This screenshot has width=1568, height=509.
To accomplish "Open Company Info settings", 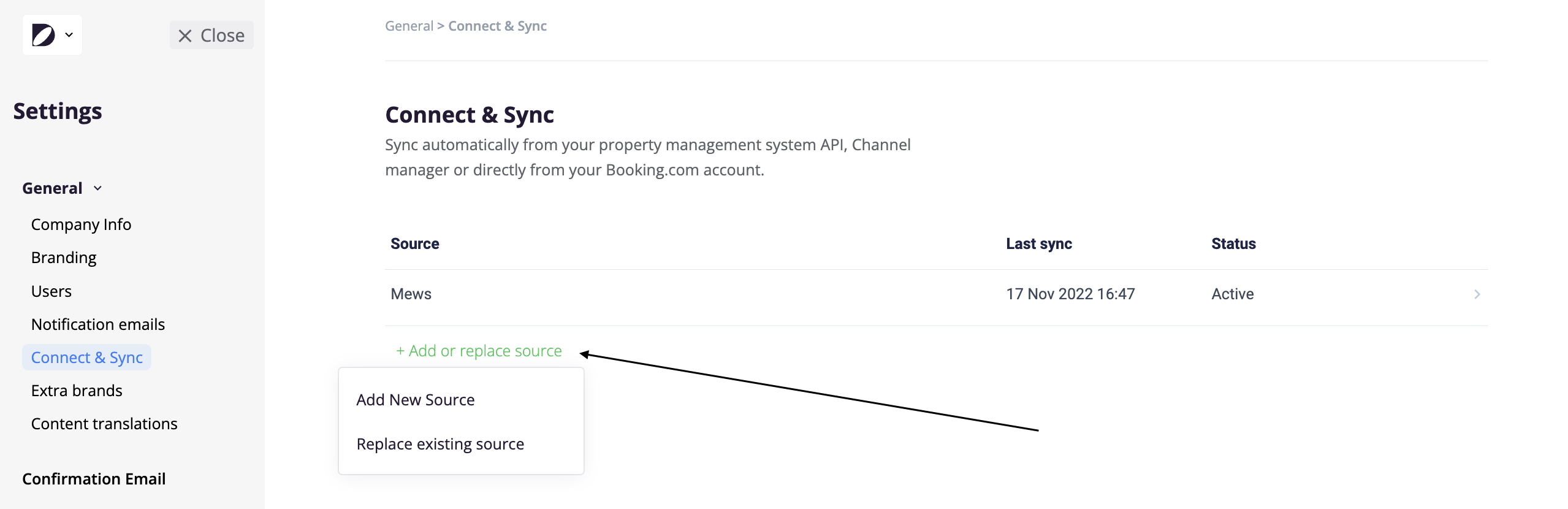I will pyautogui.click(x=81, y=224).
